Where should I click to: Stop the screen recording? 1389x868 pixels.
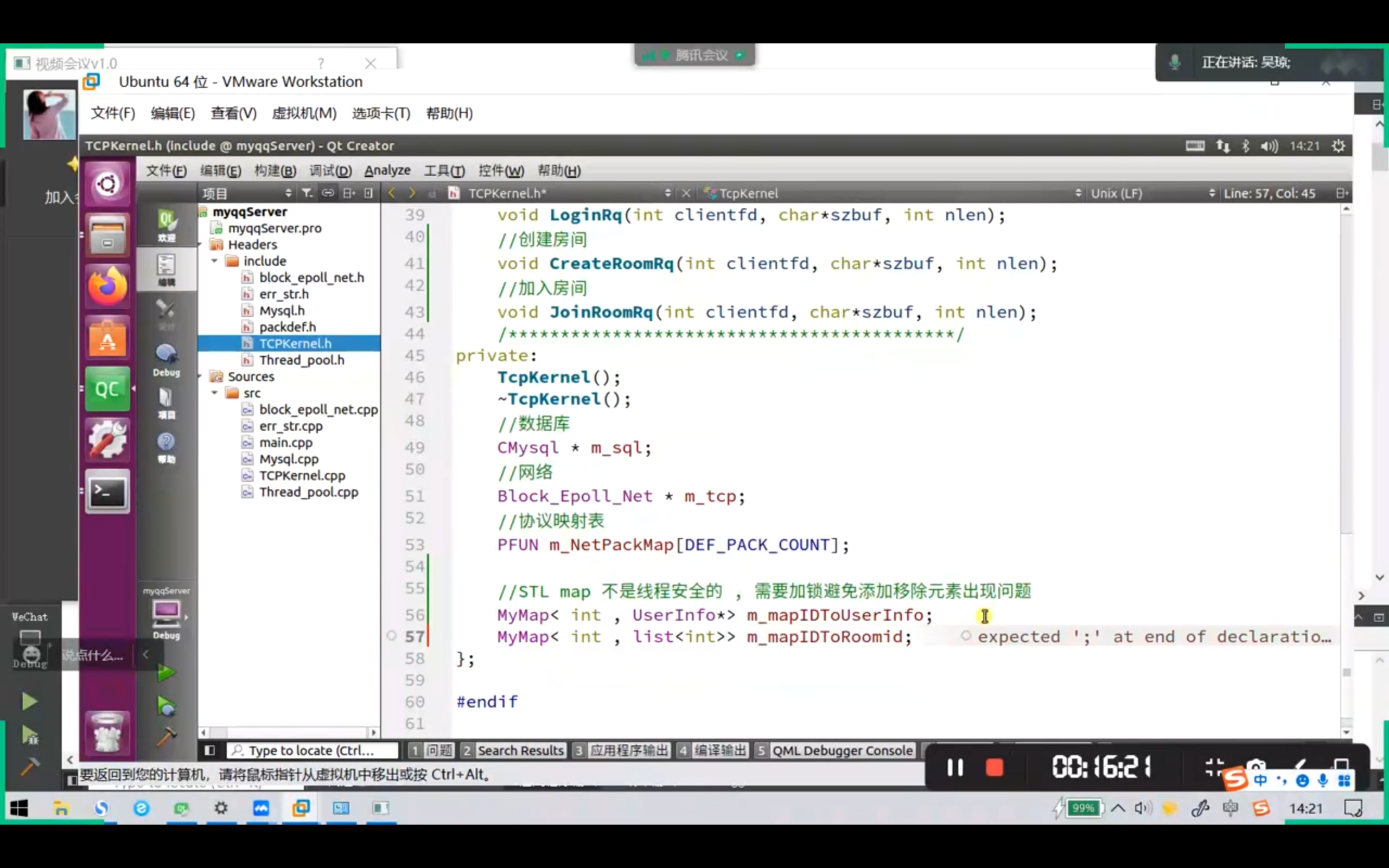pyautogui.click(x=994, y=768)
